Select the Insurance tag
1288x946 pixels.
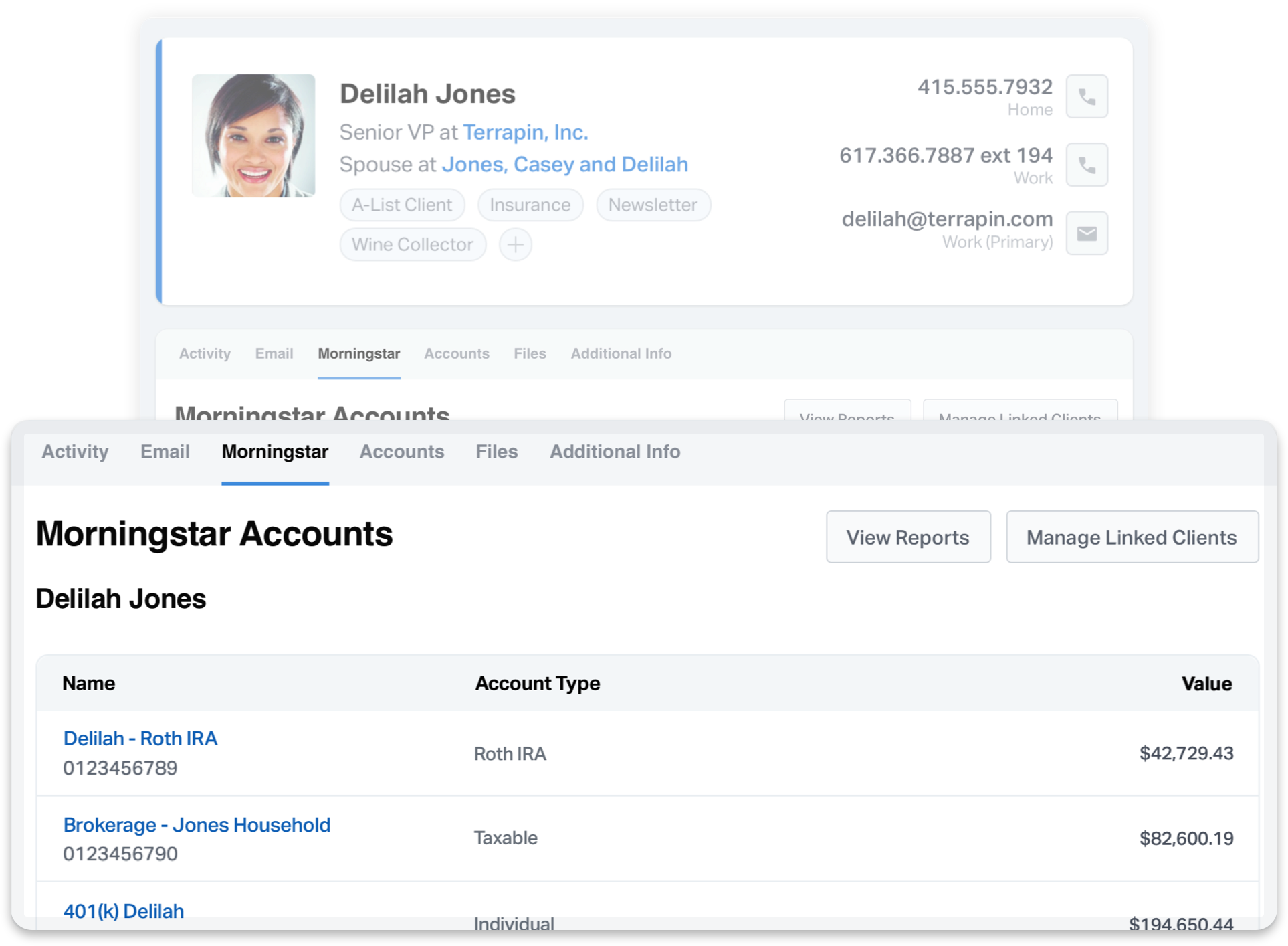coord(530,205)
